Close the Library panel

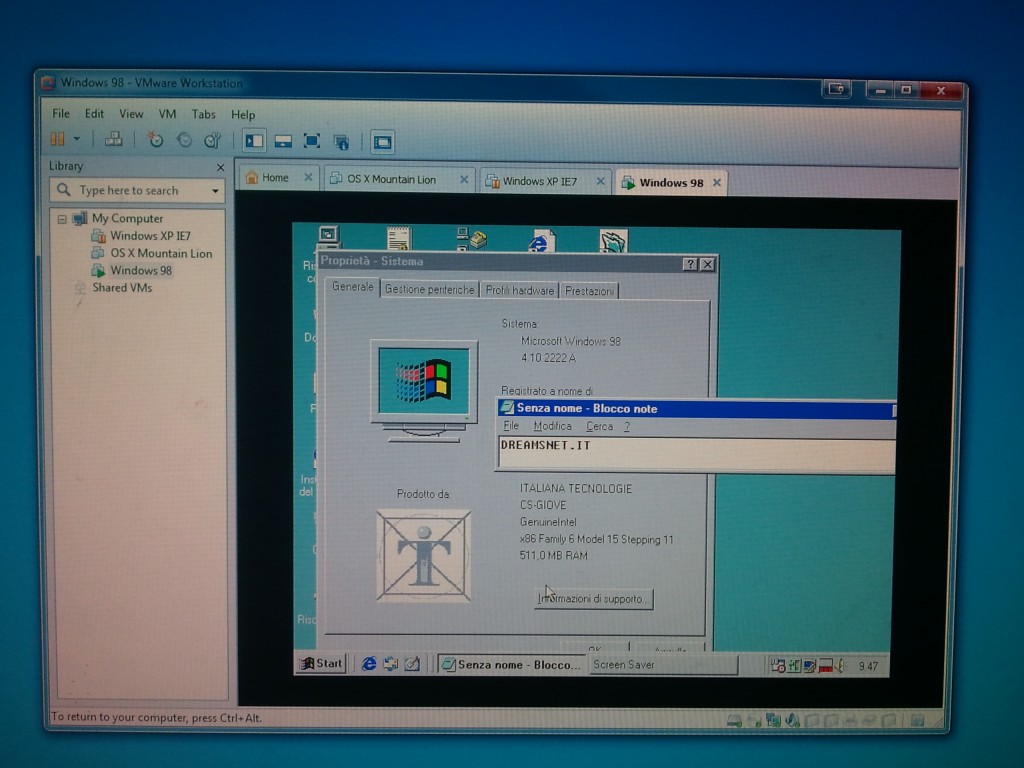220,167
